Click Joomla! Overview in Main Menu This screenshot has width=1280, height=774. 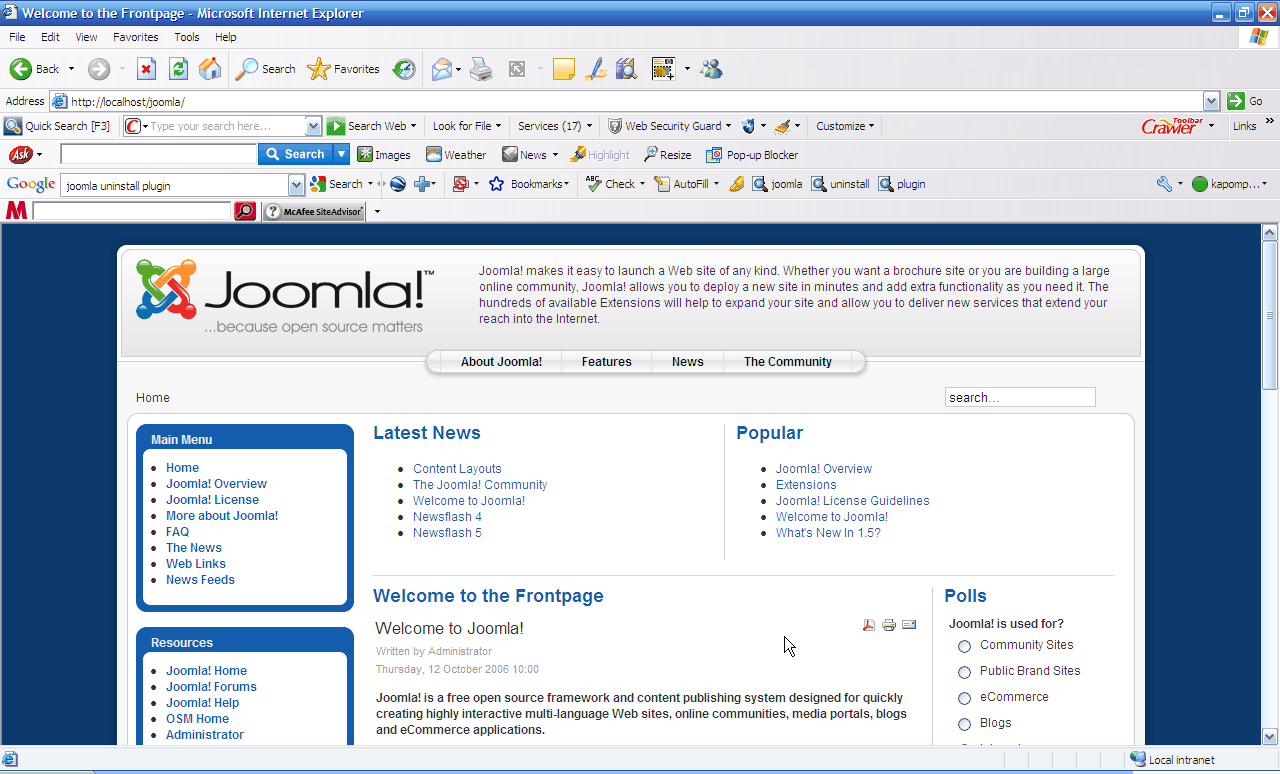[x=216, y=484]
